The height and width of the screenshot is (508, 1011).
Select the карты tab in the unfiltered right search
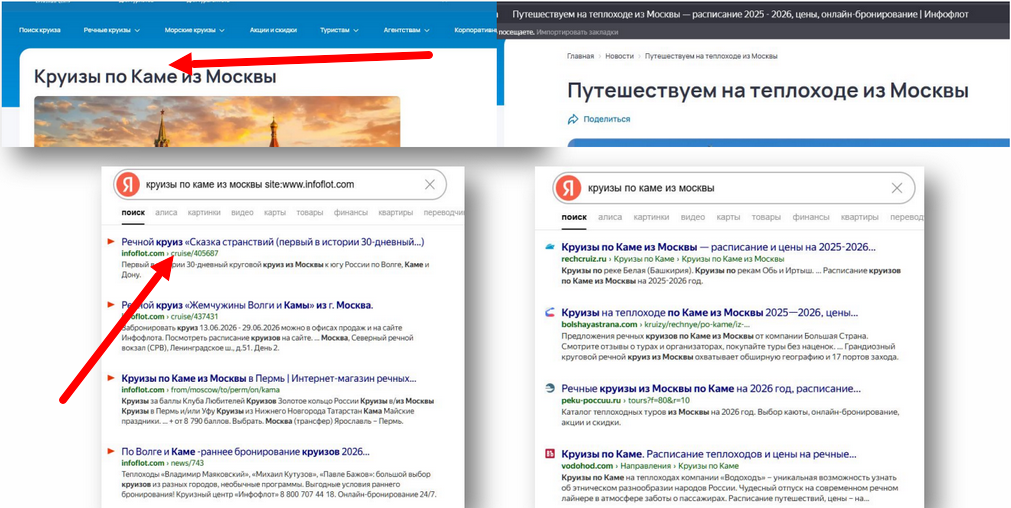[x=727, y=217]
